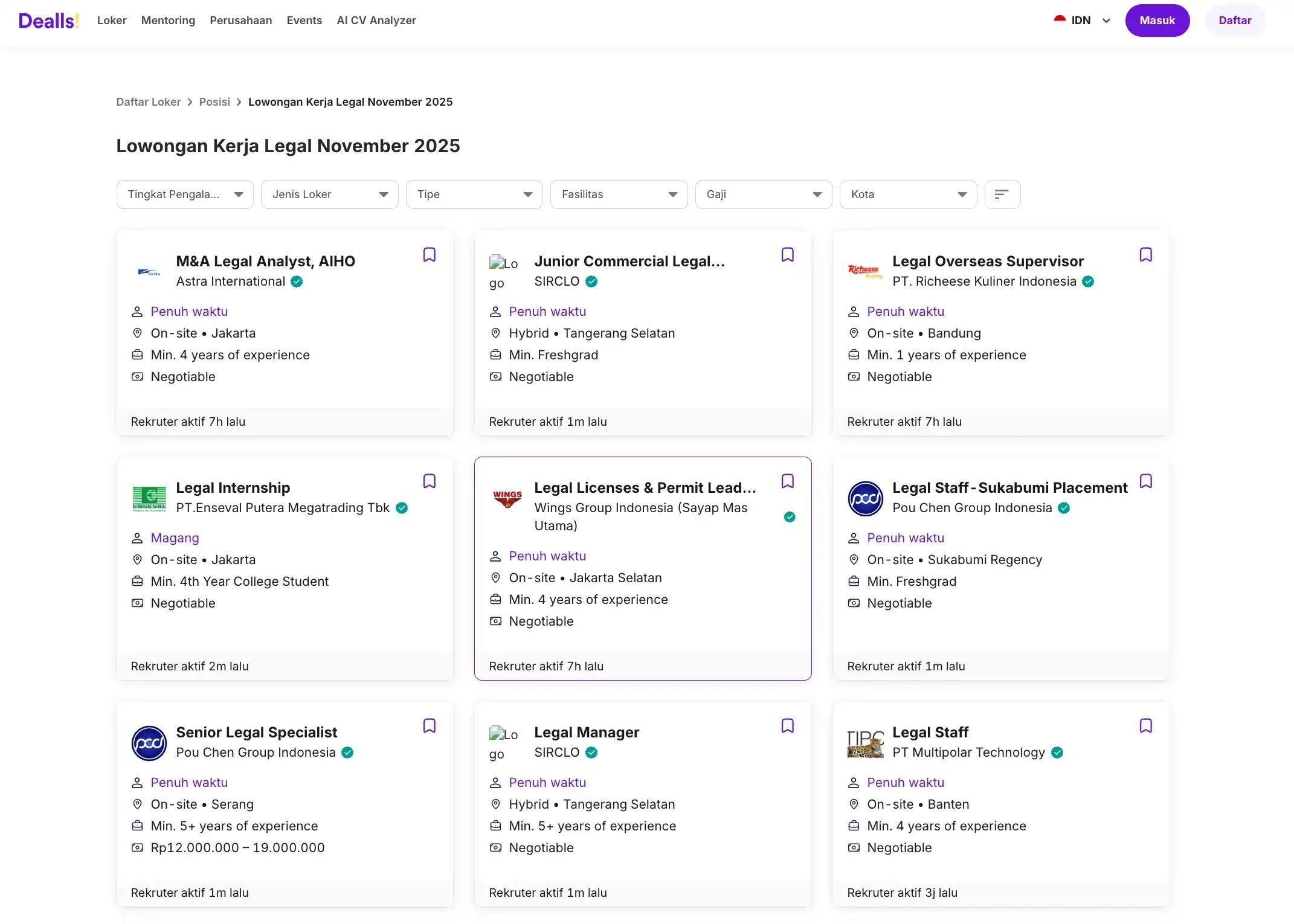This screenshot has width=1294, height=924.
Task: Go to AI CV Analyzer page
Action: (376, 21)
